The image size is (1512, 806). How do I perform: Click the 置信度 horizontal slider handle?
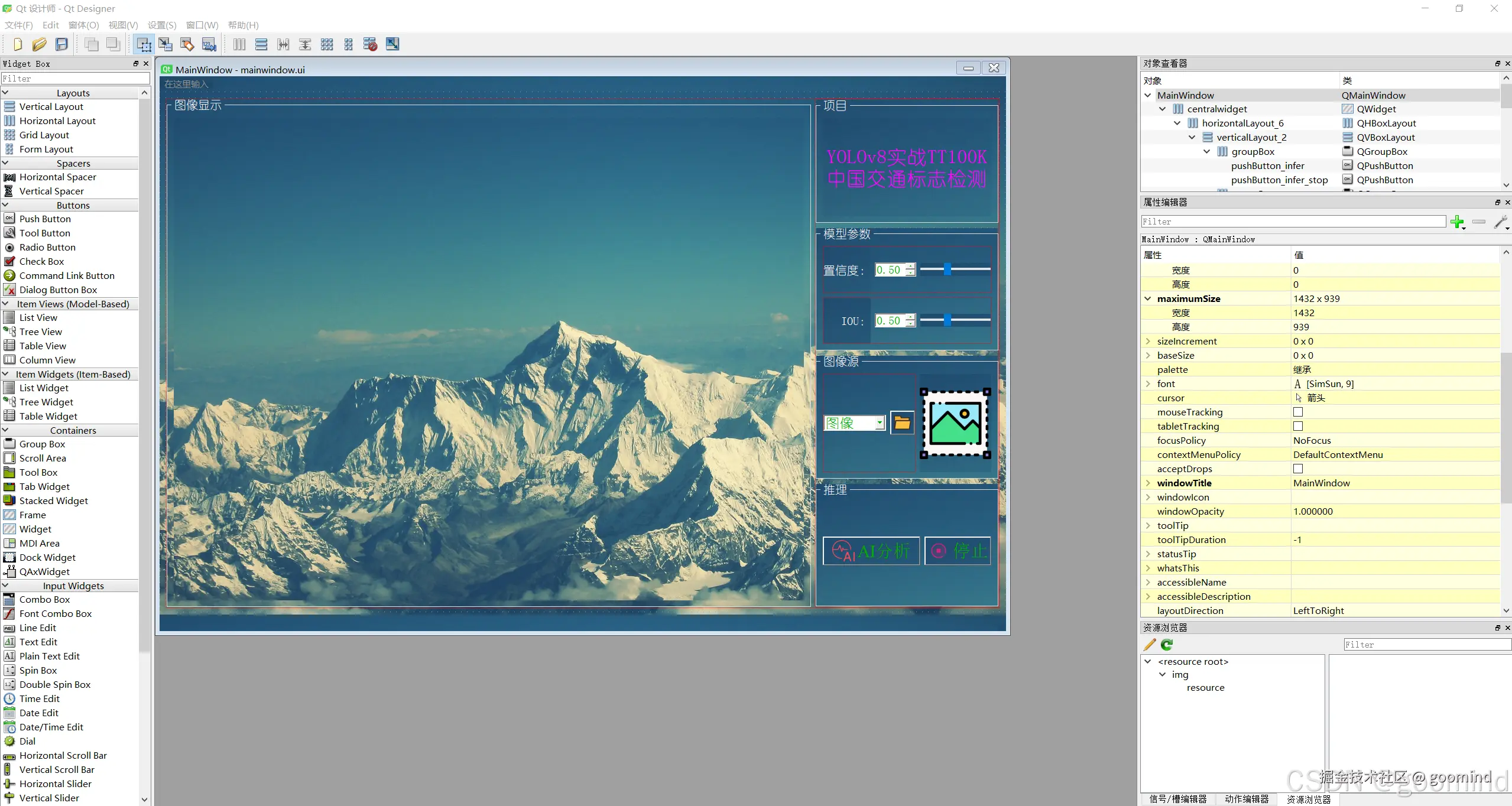[x=948, y=269]
